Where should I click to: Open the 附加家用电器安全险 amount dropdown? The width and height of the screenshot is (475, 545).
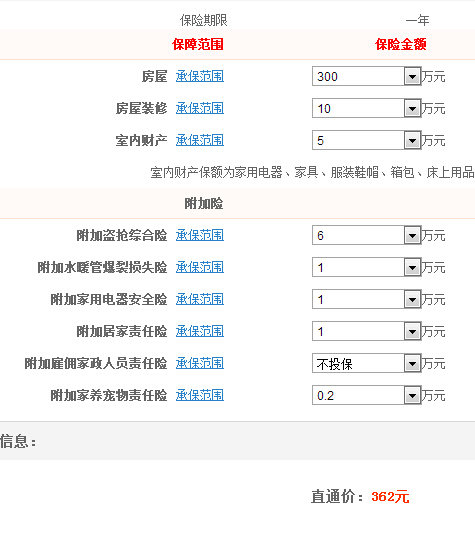[x=367, y=299]
